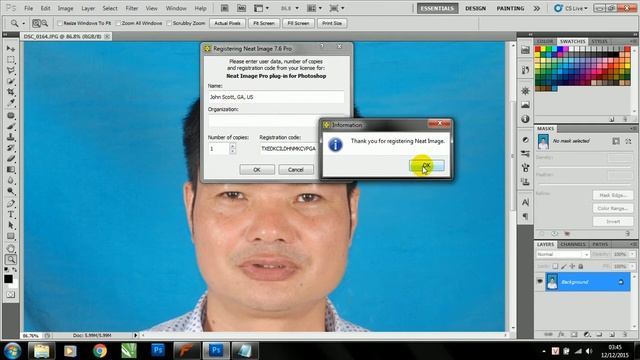
Task: Toggle the lock position icon
Action: [572, 266]
